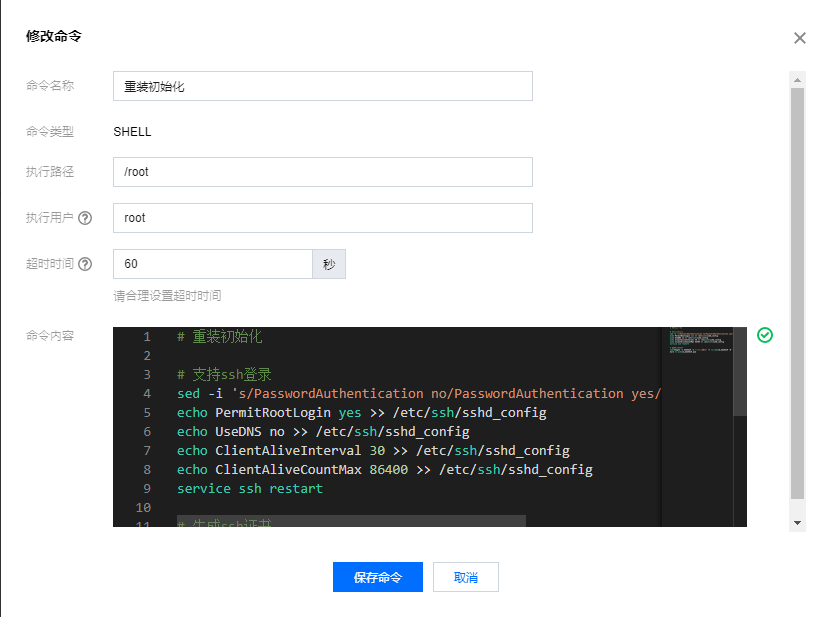Close the 修改命令 dialog
This screenshot has height=617, width=830.
point(799,38)
